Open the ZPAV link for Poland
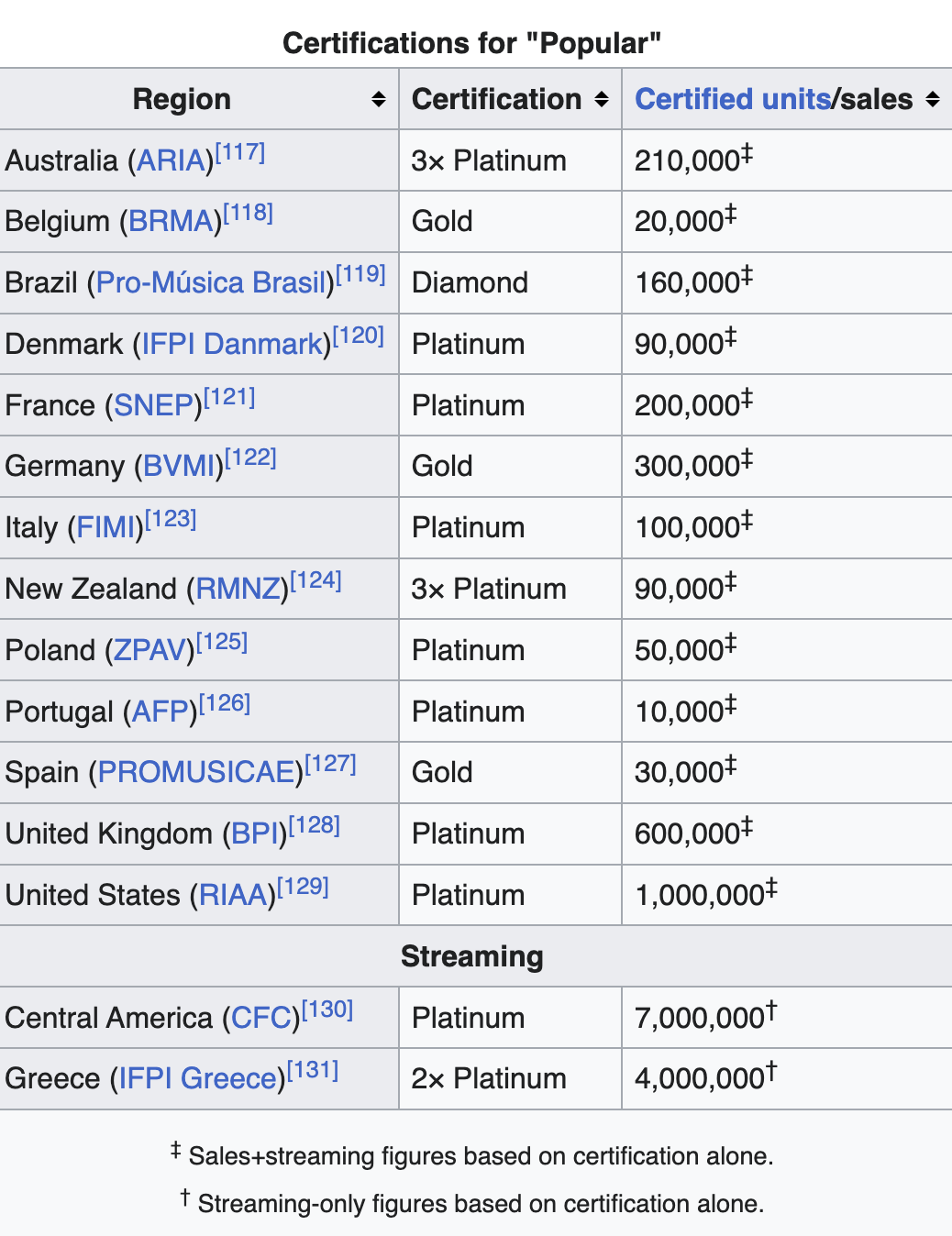The width and height of the screenshot is (952, 1236). coord(149,651)
